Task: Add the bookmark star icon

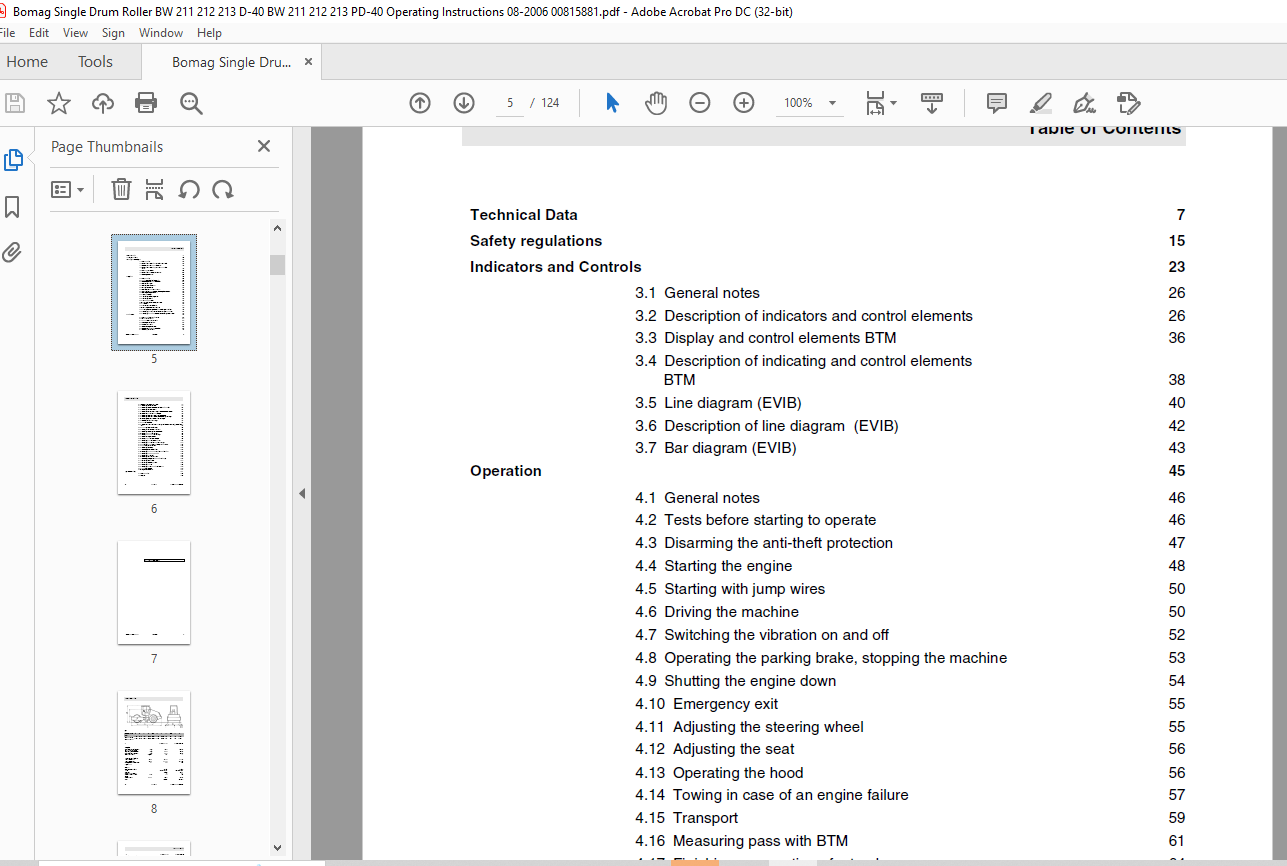Action: click(59, 103)
